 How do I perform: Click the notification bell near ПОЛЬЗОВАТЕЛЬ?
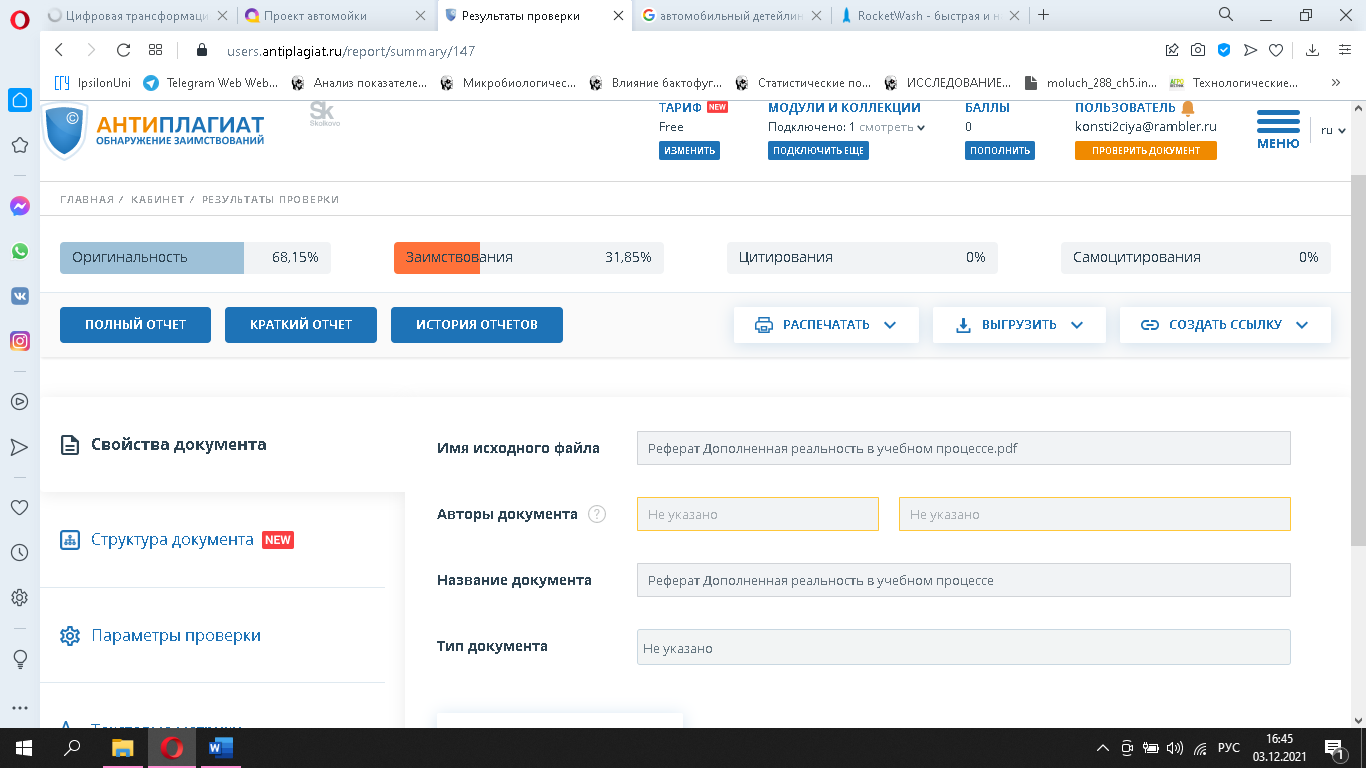1188,108
